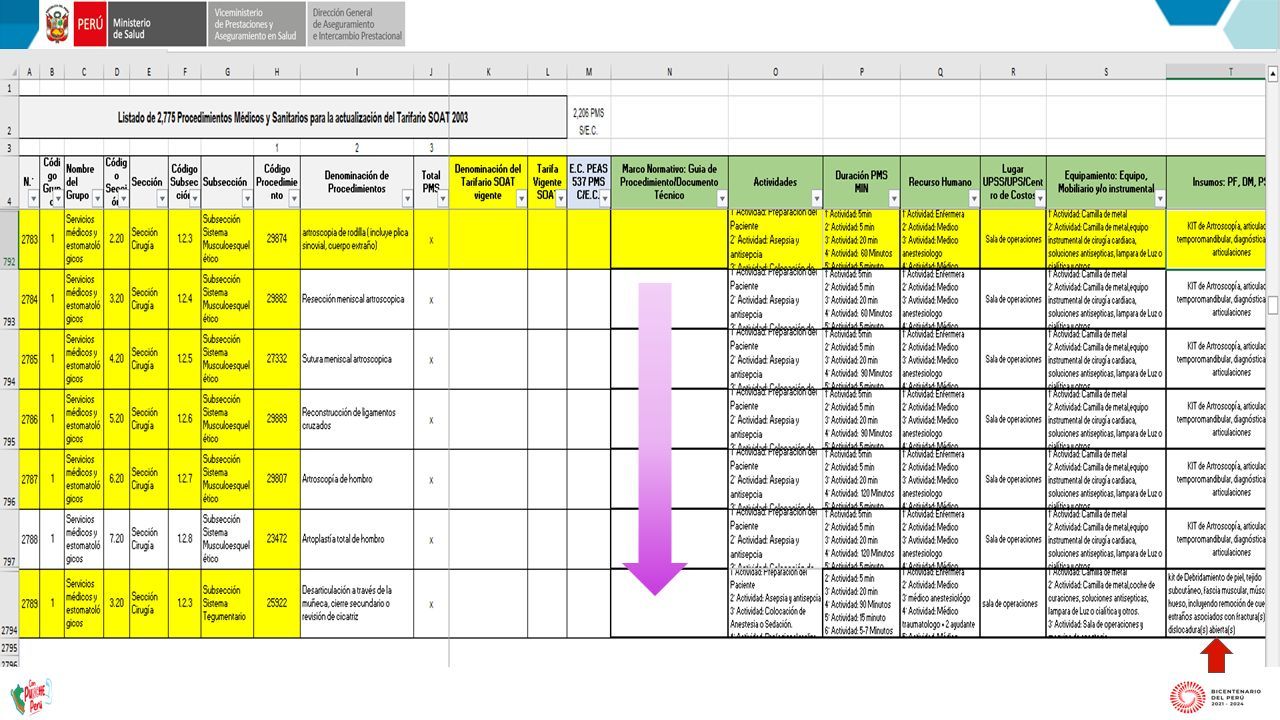Open the Código Procedimiento filter dropdown

(x=293, y=199)
